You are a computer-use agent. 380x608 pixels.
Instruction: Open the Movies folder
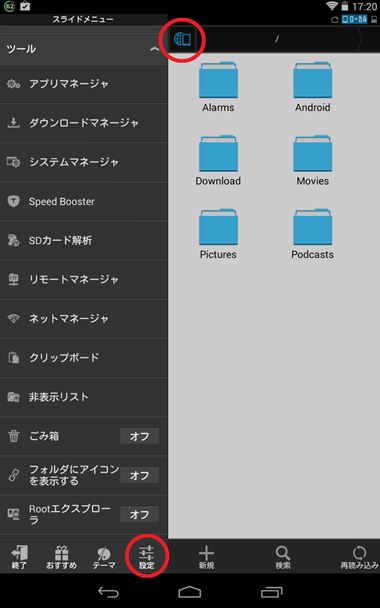(x=313, y=161)
